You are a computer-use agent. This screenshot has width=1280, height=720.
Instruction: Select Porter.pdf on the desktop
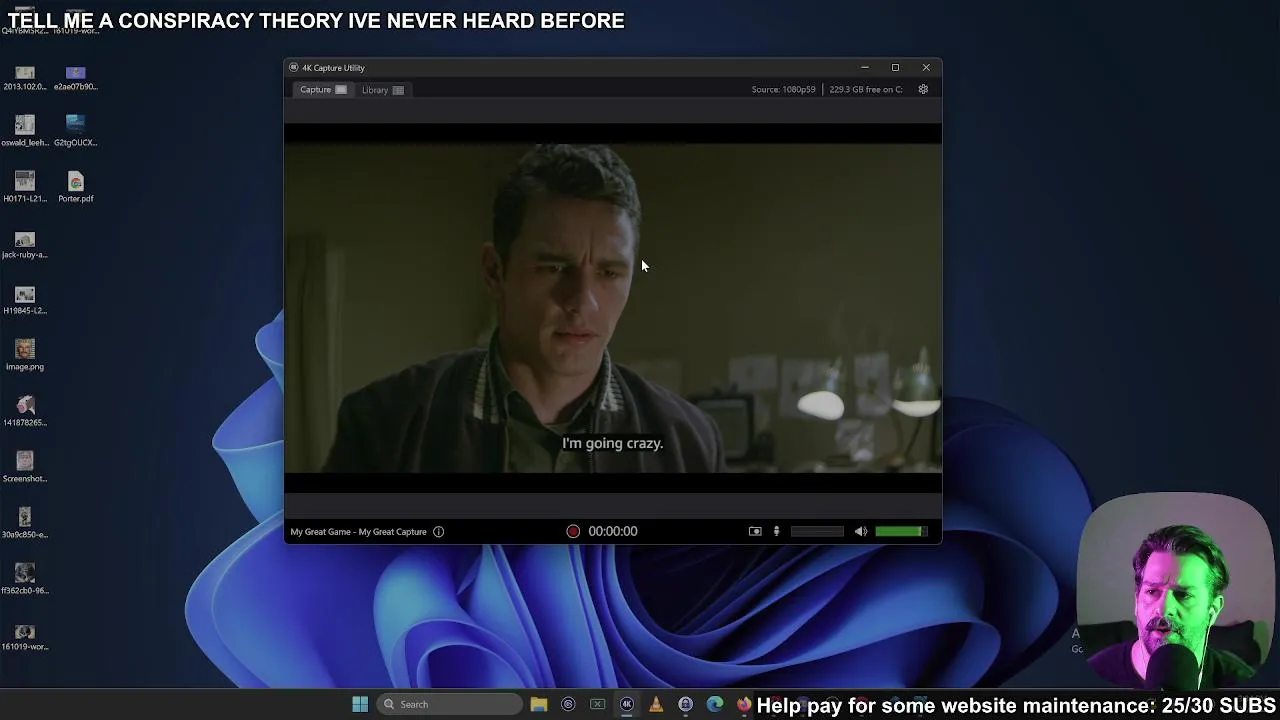75,187
